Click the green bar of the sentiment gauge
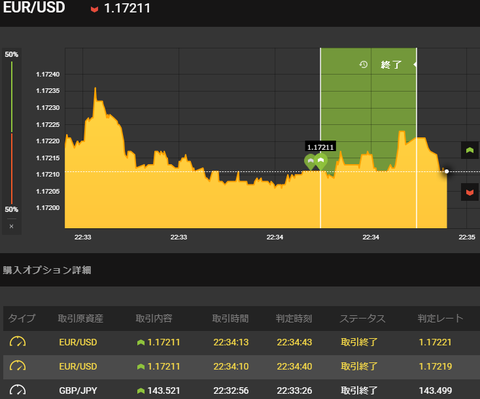Screen dimensions: 480x399 coord(12,97)
